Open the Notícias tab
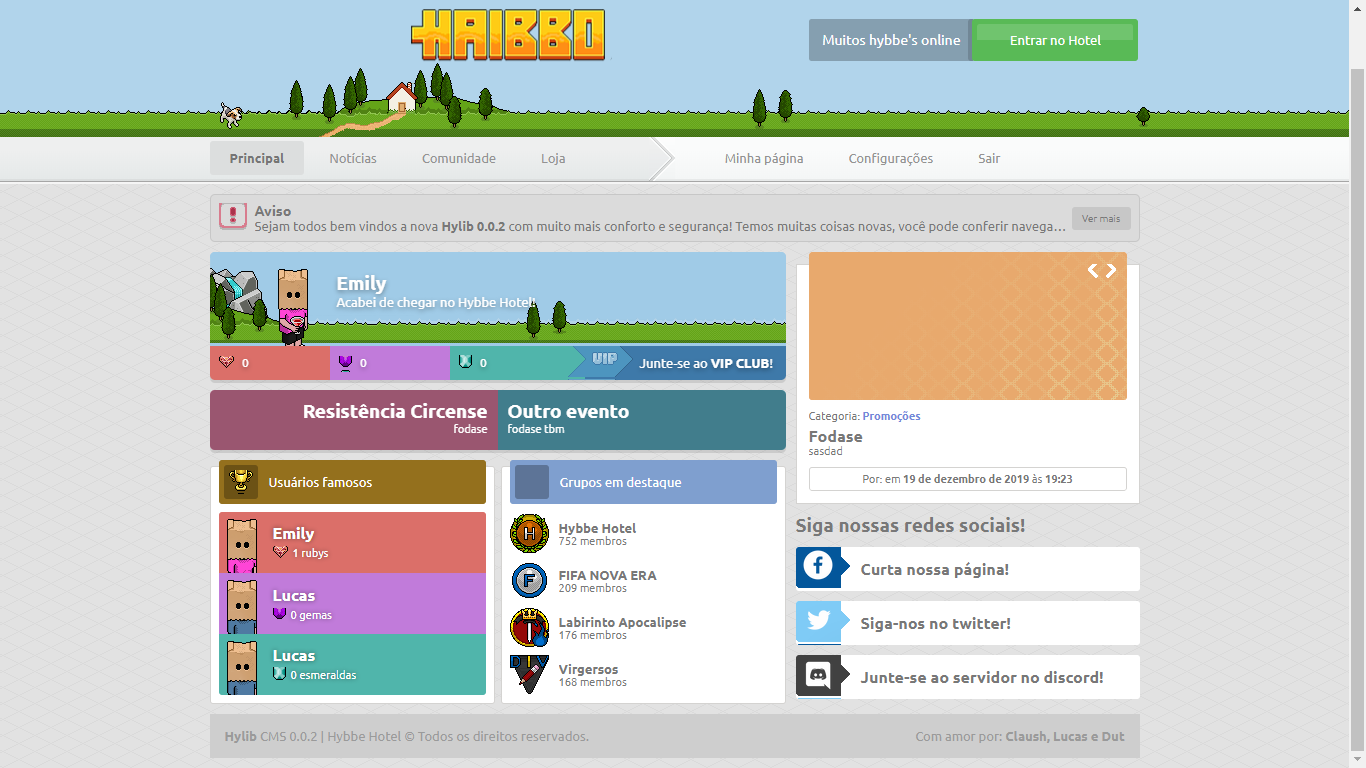The height and width of the screenshot is (768, 1366). pyautogui.click(x=353, y=158)
